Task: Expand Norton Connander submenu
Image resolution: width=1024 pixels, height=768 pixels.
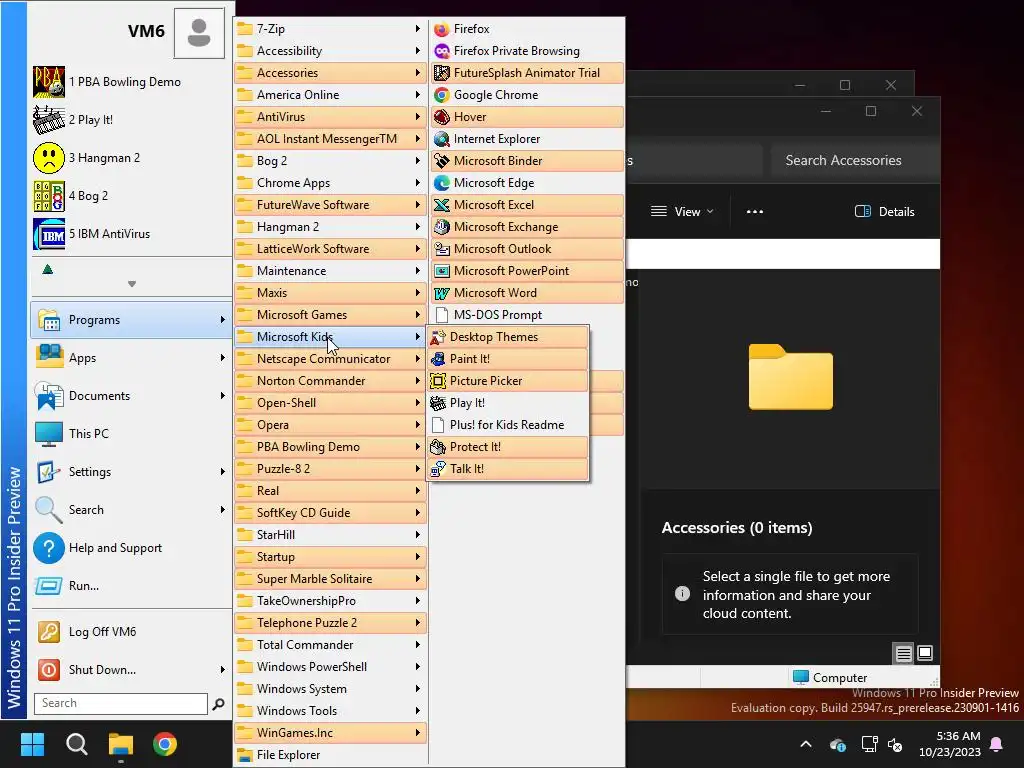Action: (330, 381)
